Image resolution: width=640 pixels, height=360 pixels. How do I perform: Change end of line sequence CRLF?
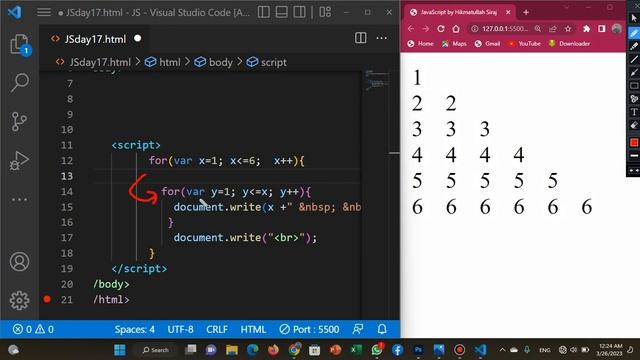[217, 329]
